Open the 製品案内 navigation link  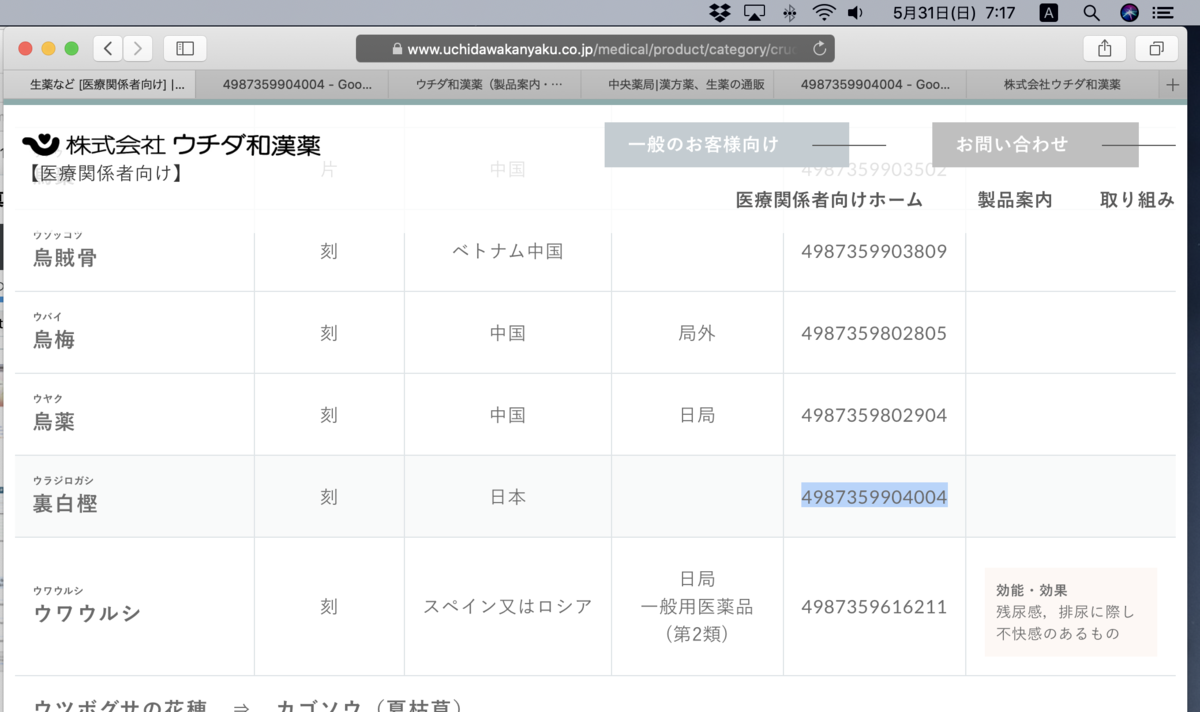point(1015,199)
